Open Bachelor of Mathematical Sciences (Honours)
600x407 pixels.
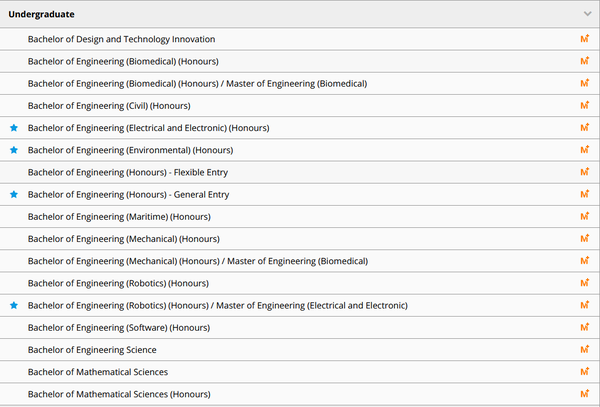[119, 394]
